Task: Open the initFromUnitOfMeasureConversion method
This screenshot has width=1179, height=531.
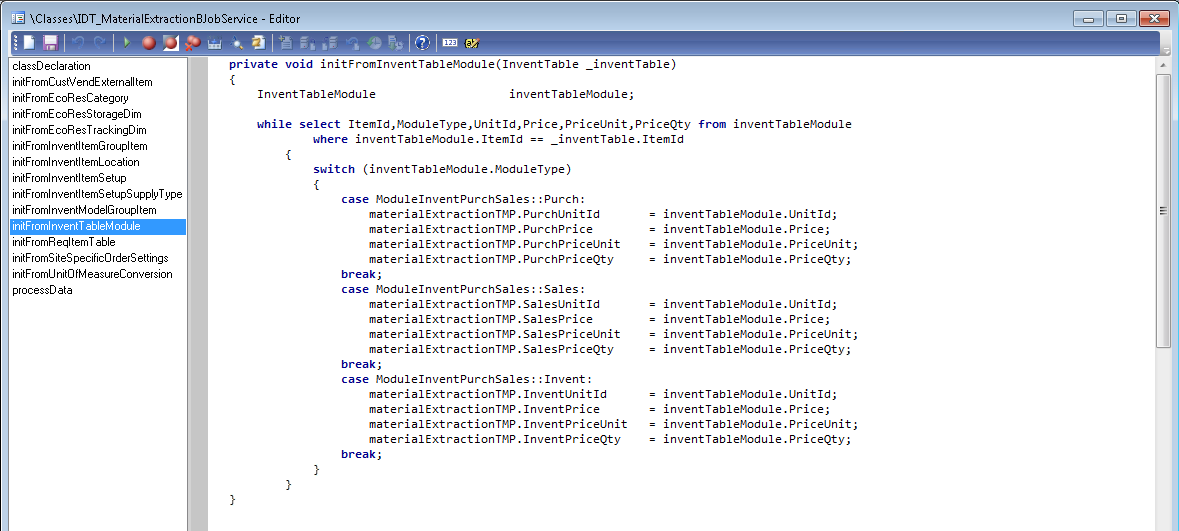Action: coord(92,274)
